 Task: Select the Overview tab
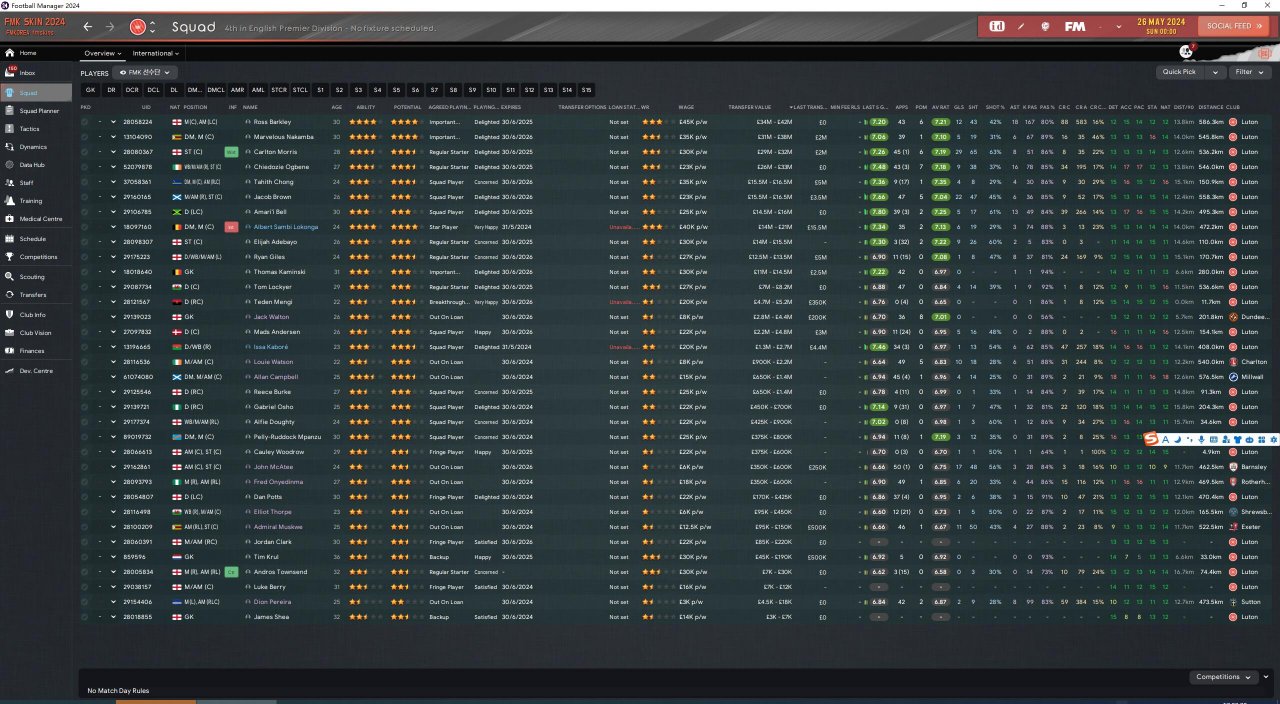tap(101, 53)
